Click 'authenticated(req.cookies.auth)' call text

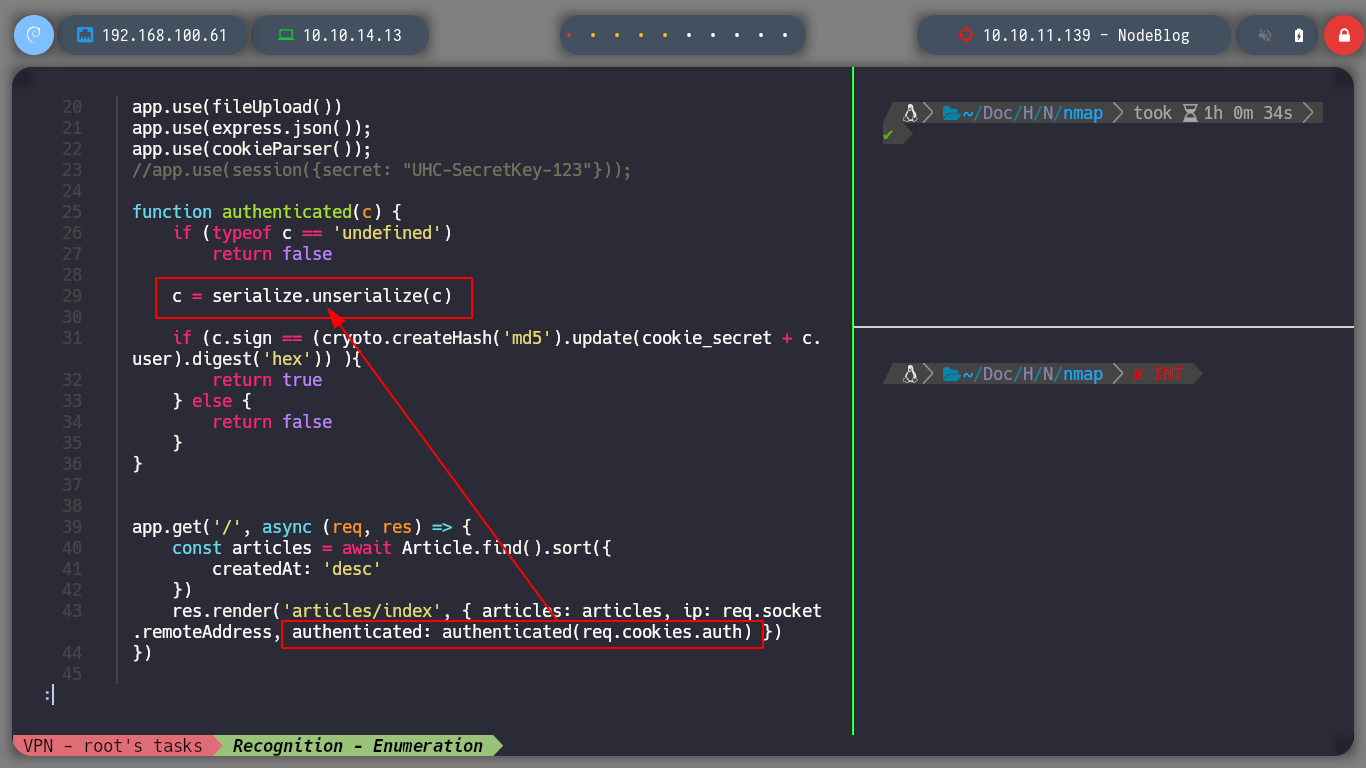(x=597, y=632)
